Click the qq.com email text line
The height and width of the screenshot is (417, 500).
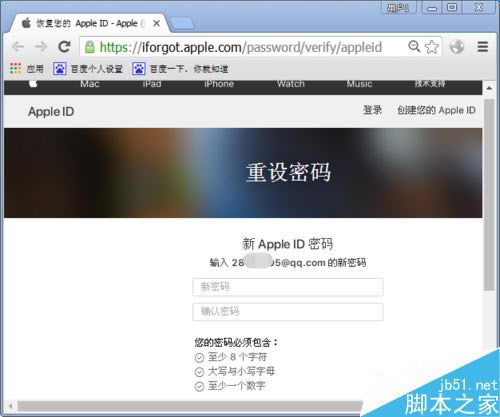[x=288, y=263]
